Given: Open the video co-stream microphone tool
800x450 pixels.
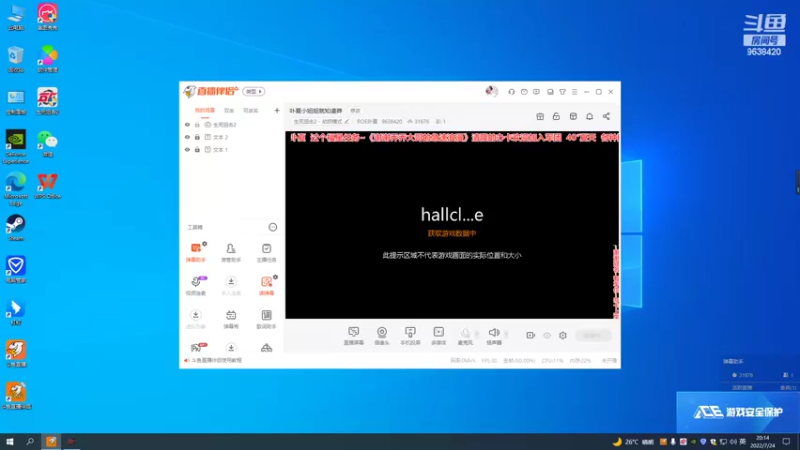Looking at the screenshot, I should tap(196, 286).
